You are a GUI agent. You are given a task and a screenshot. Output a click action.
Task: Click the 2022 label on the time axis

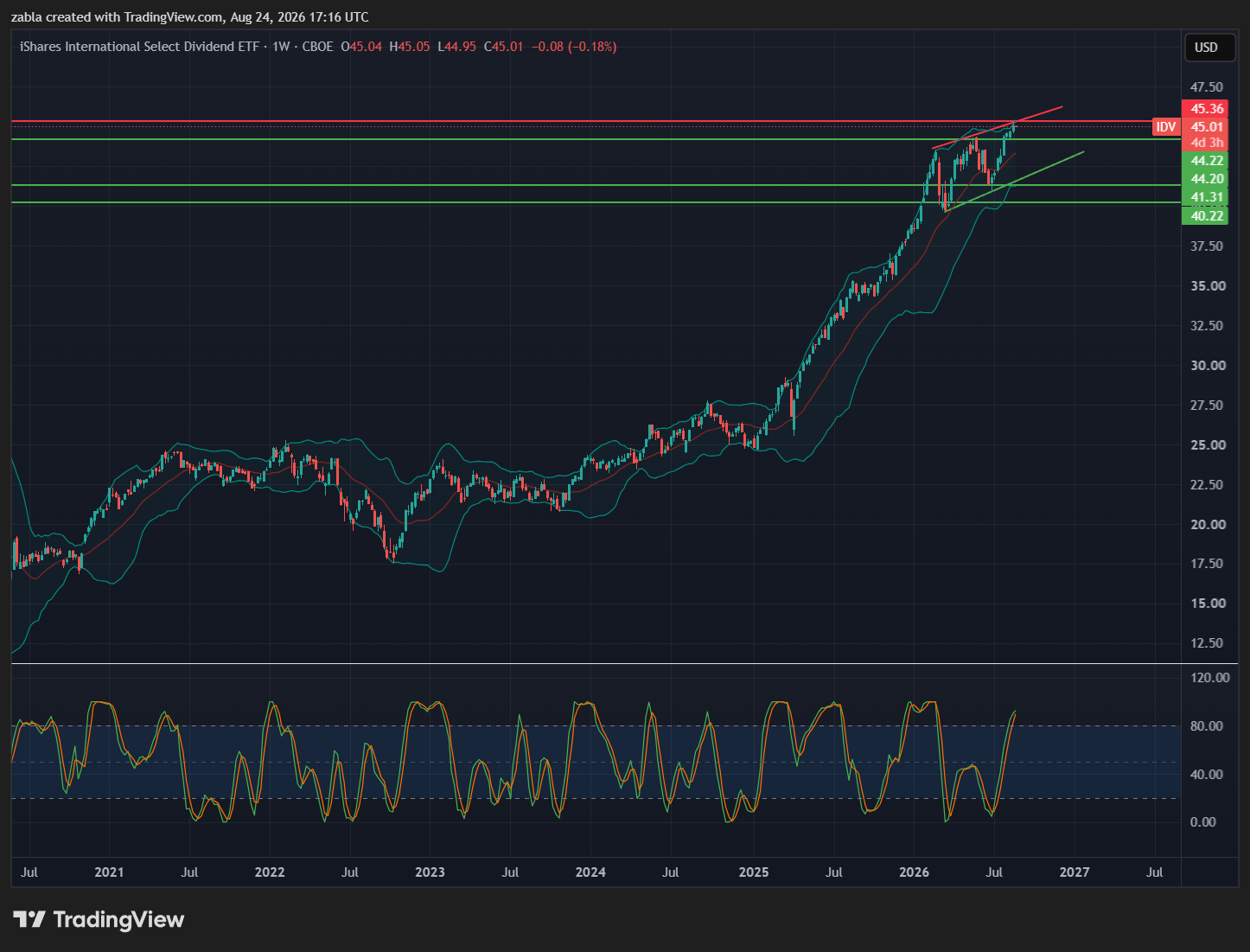click(270, 872)
